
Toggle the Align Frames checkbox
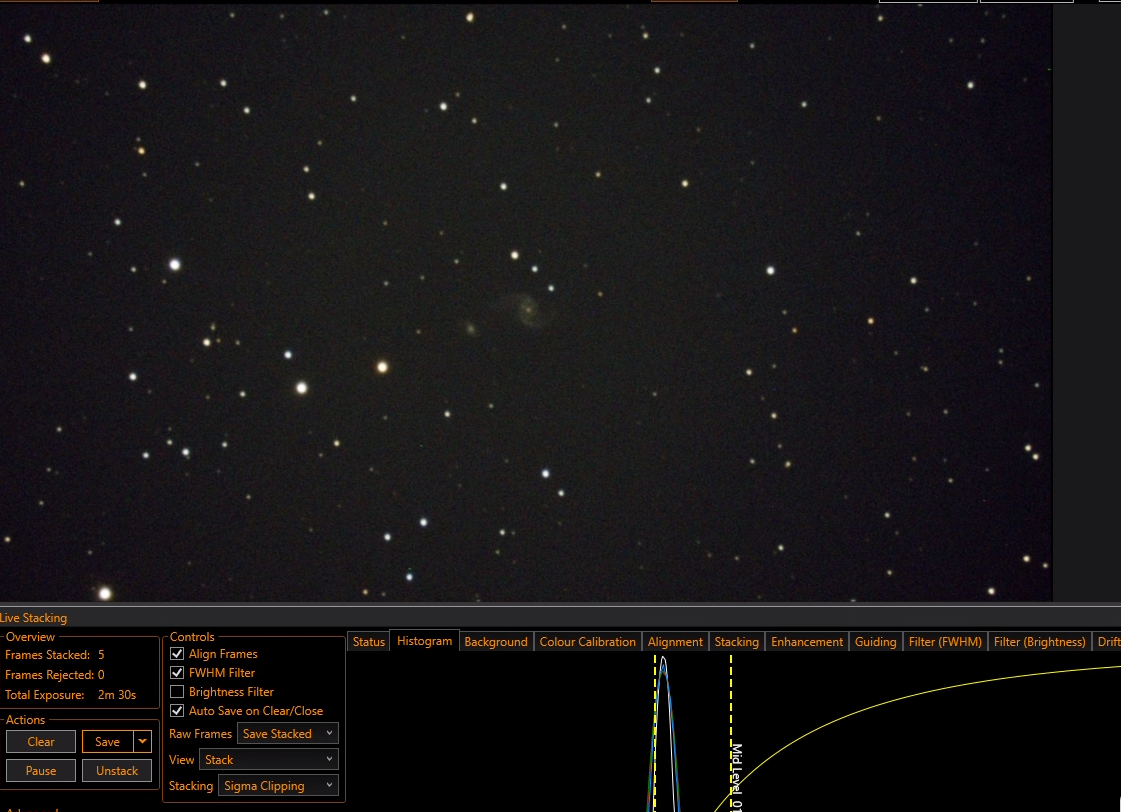pyautogui.click(x=177, y=653)
